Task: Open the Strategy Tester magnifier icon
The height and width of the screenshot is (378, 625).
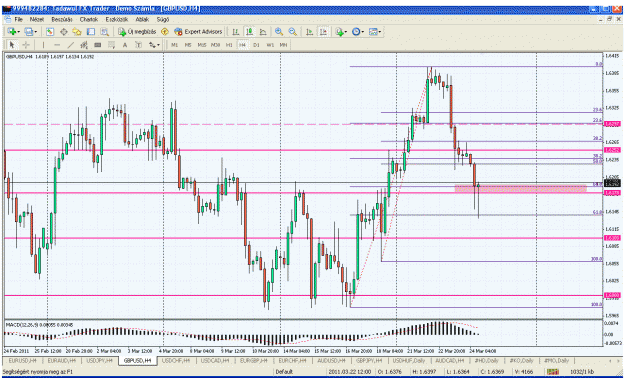Action: [x=104, y=32]
